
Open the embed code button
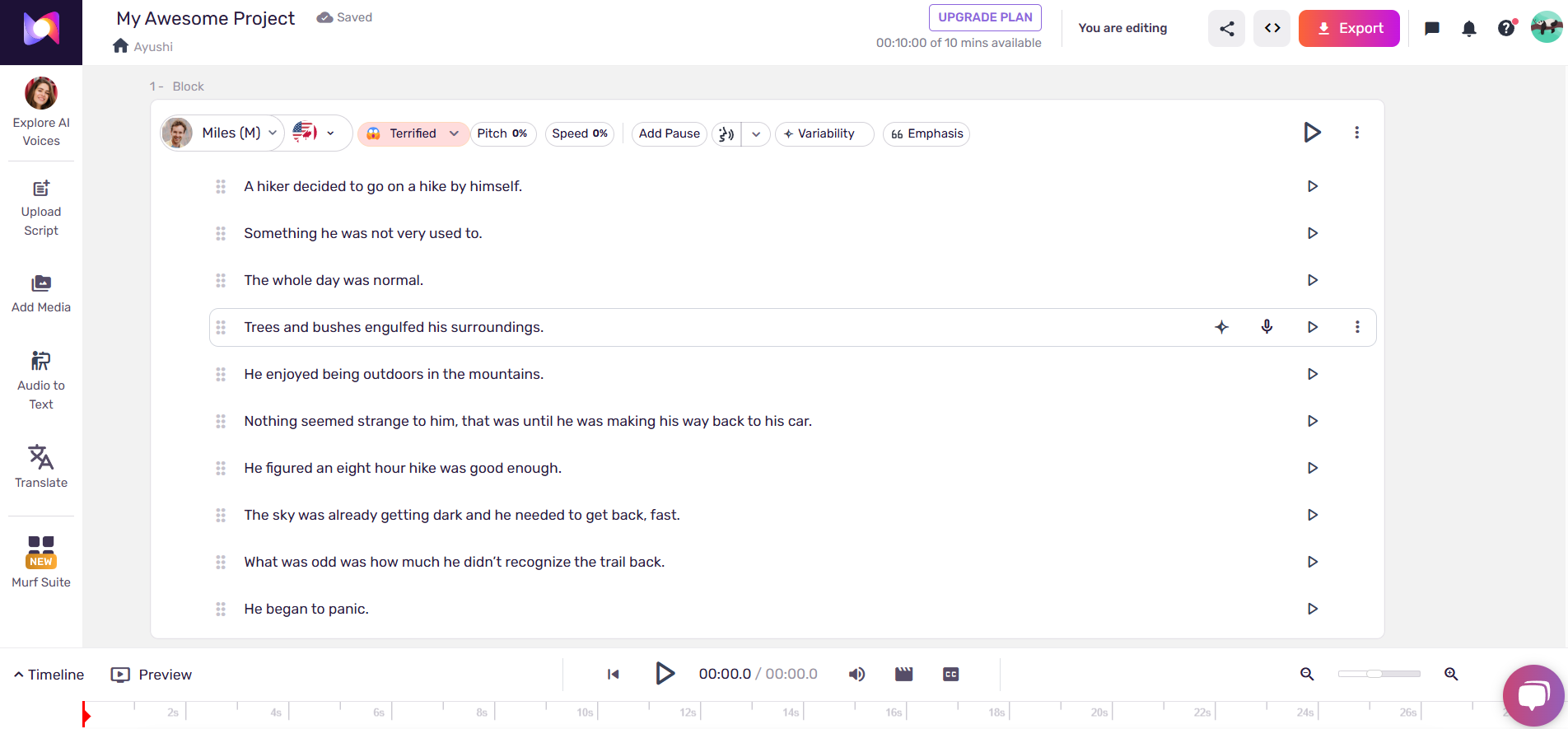tap(1272, 29)
